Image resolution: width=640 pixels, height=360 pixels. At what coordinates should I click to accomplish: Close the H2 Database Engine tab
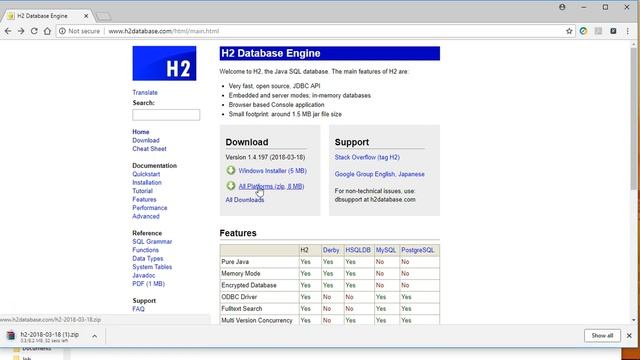coord(86,16)
